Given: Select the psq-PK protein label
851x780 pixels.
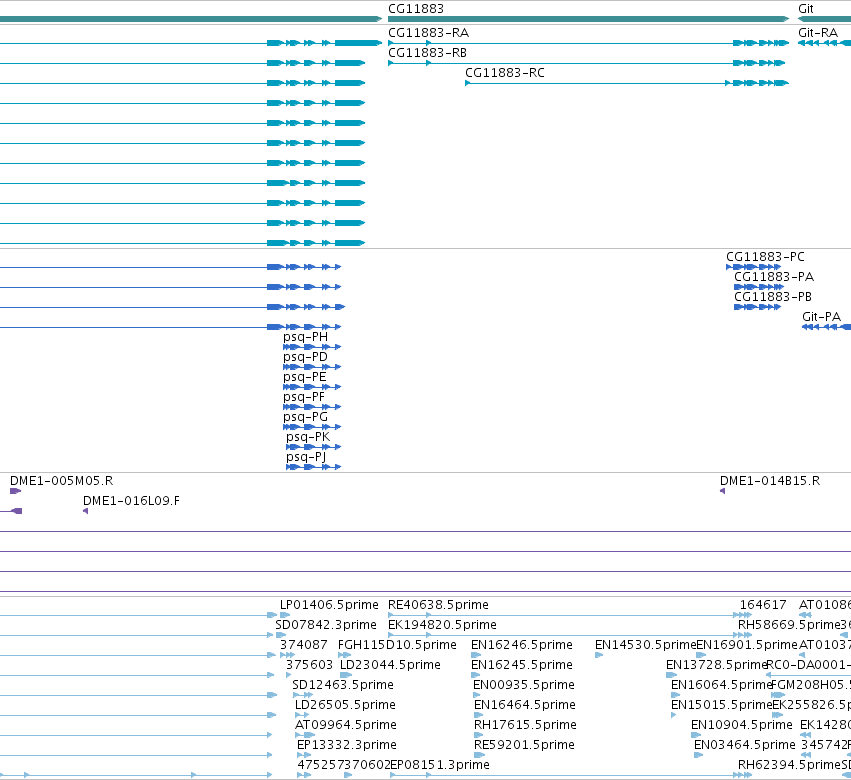Looking at the screenshot, I should pyautogui.click(x=308, y=437).
